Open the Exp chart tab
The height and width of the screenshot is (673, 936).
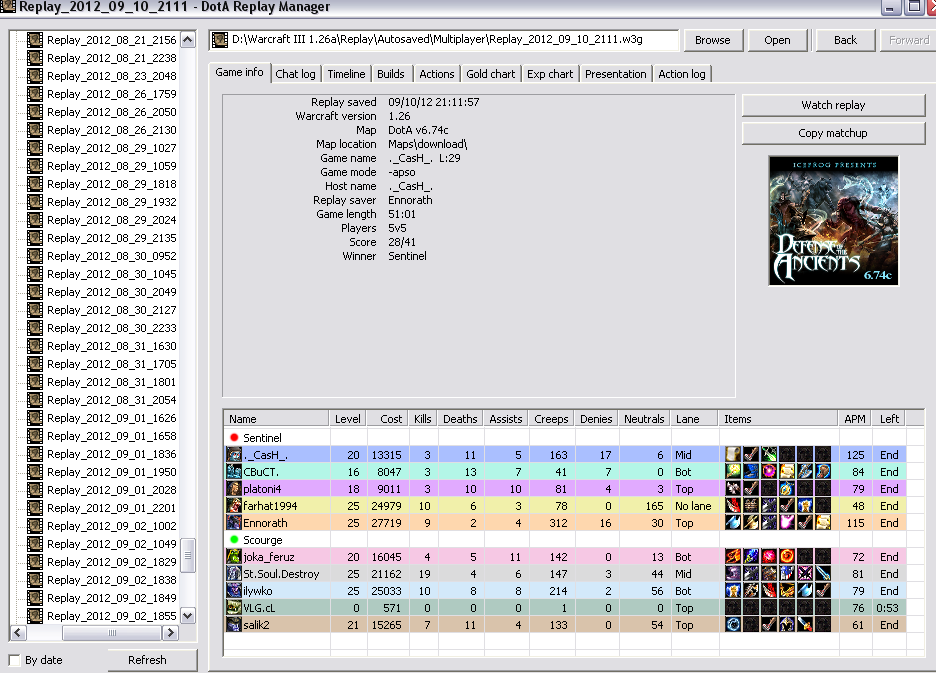tap(550, 74)
